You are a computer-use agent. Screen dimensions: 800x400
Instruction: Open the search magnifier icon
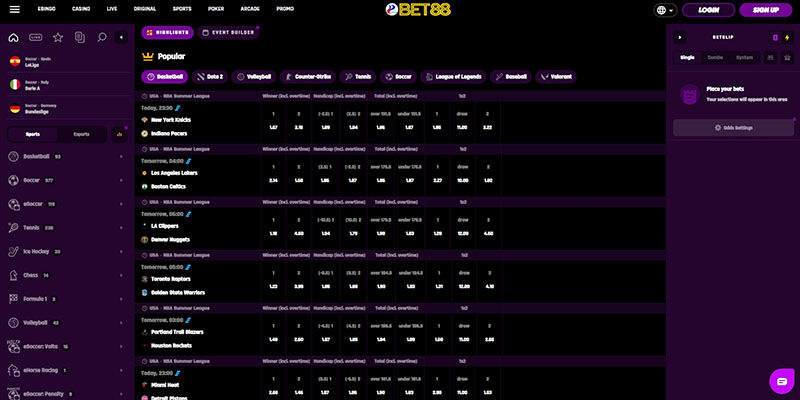coord(102,37)
